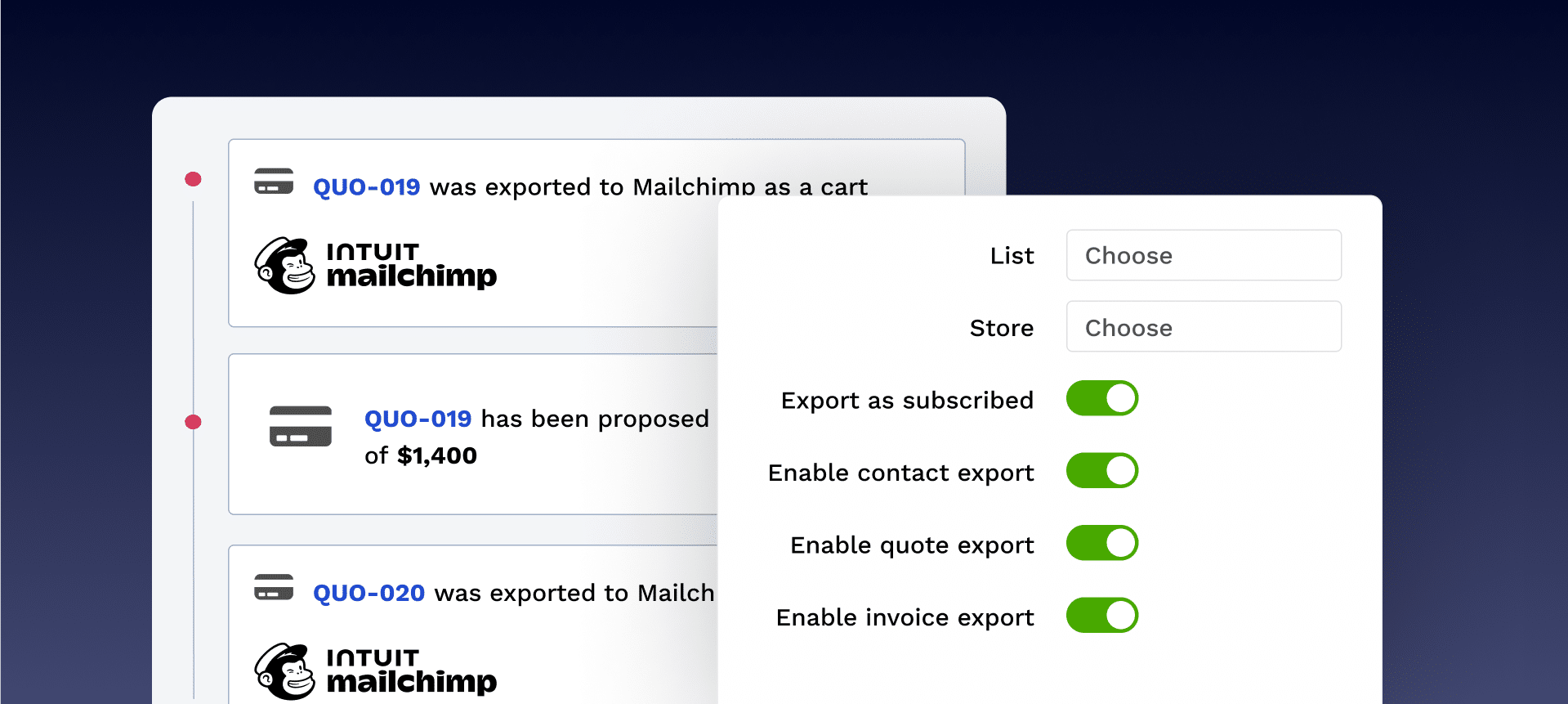Click the Mailchimp monkey logo in bottom card
Image resolution: width=1568 pixels, height=704 pixels.
click(284, 671)
